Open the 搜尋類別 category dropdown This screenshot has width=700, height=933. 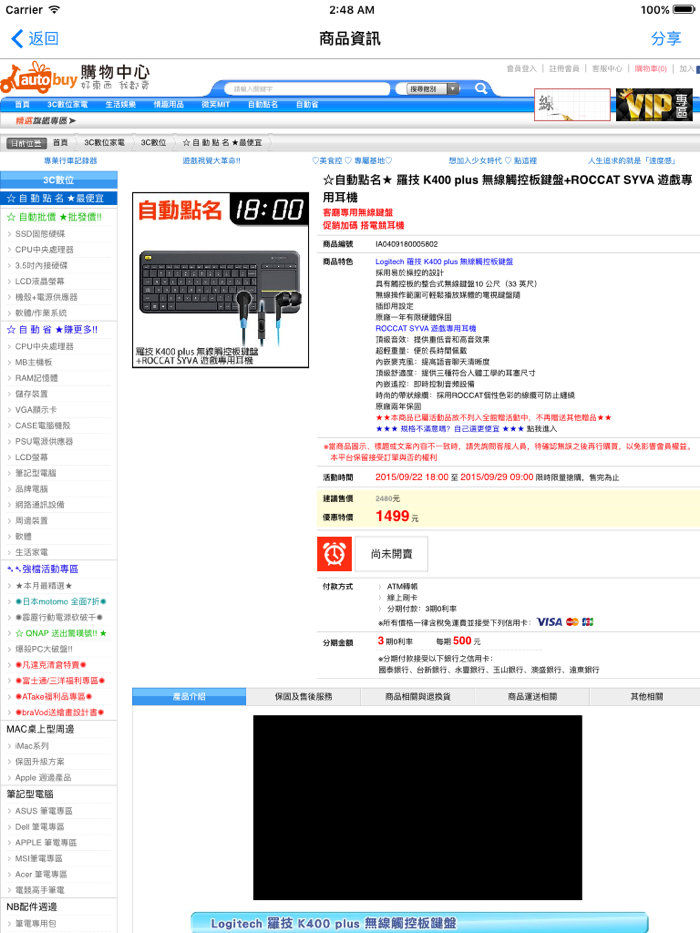(x=433, y=89)
